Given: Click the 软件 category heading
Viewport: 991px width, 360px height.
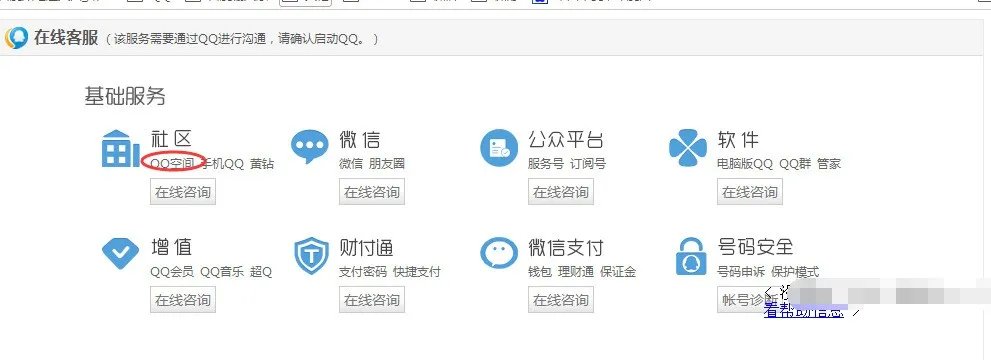Looking at the screenshot, I should click(x=738, y=140).
